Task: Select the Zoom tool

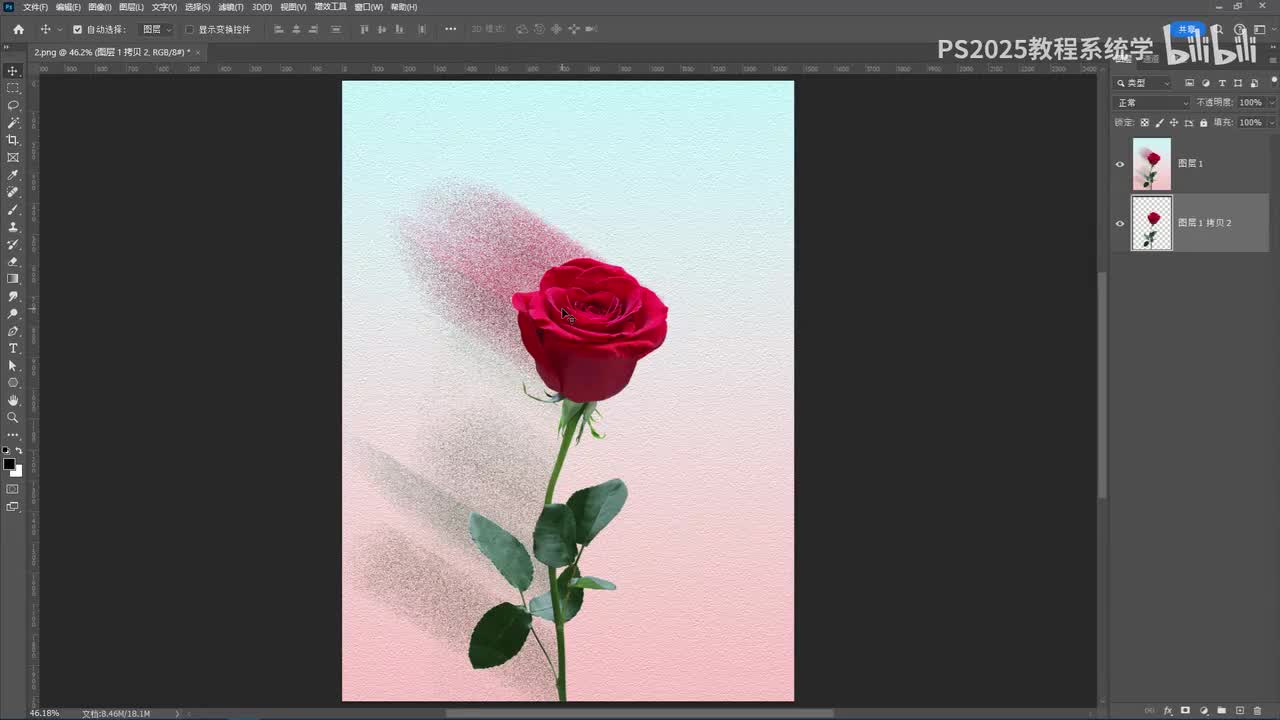Action: pos(13,418)
